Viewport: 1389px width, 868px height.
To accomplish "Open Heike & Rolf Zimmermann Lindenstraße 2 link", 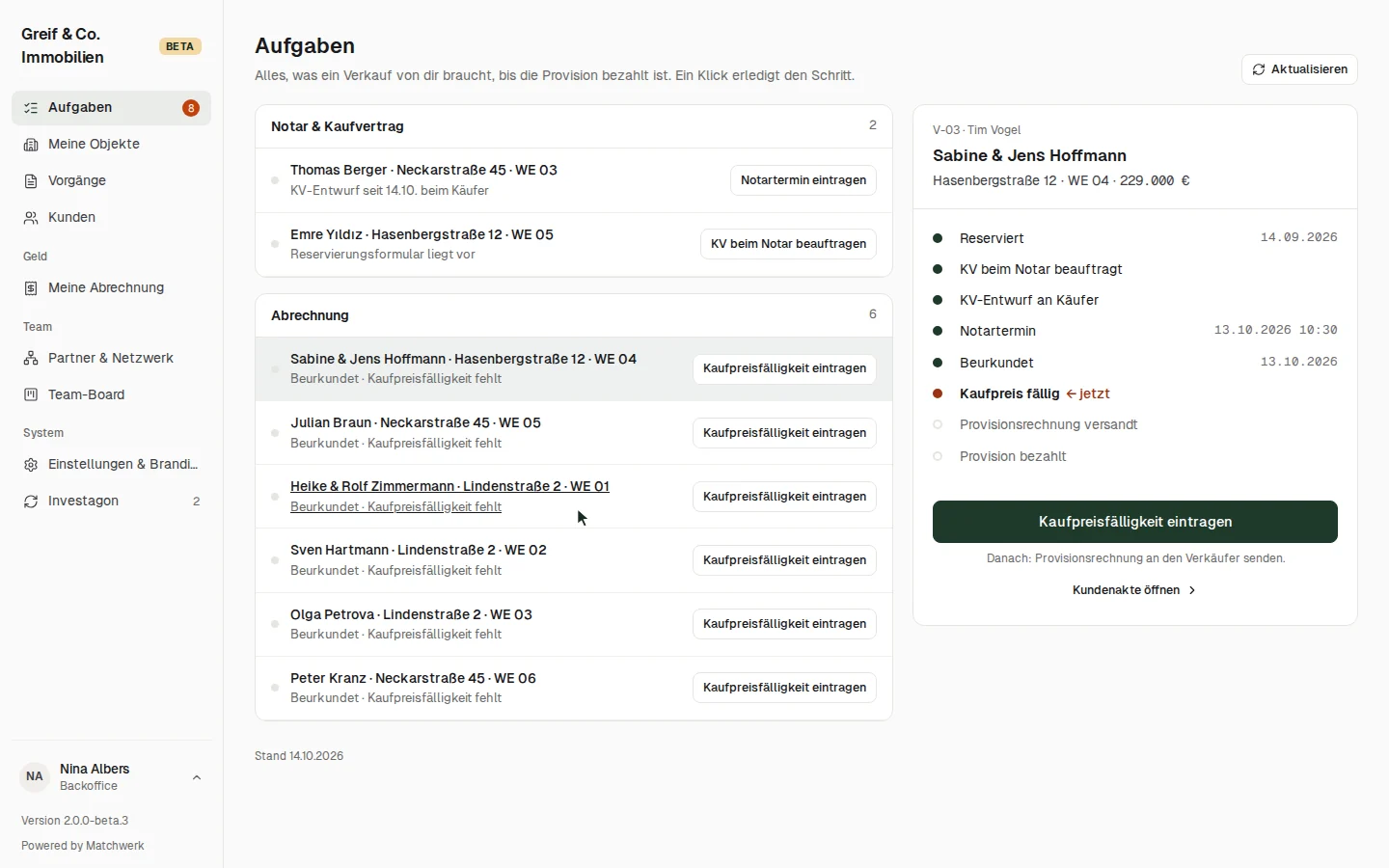I will (x=449, y=497).
